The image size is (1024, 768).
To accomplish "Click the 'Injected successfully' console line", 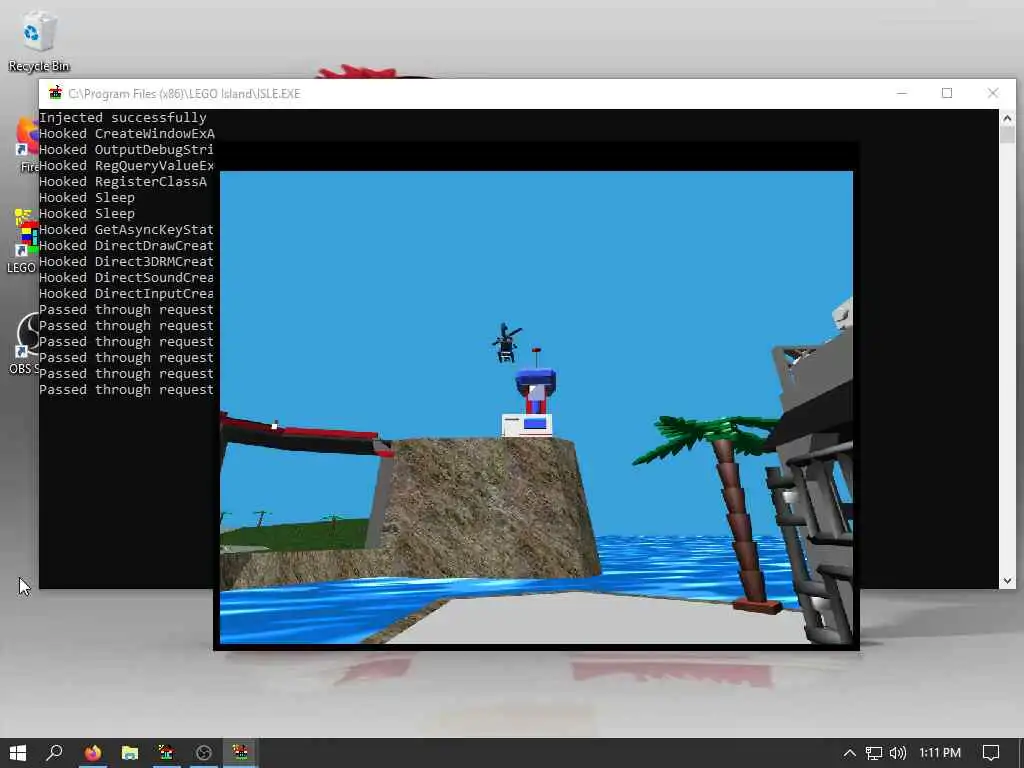I will (123, 118).
